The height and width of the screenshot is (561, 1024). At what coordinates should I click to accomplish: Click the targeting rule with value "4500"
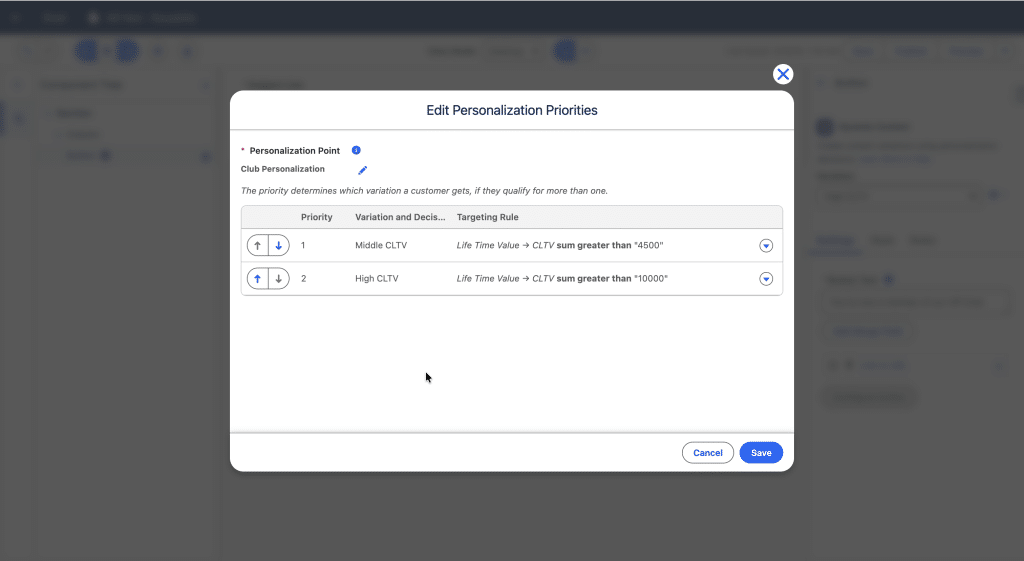click(x=560, y=246)
